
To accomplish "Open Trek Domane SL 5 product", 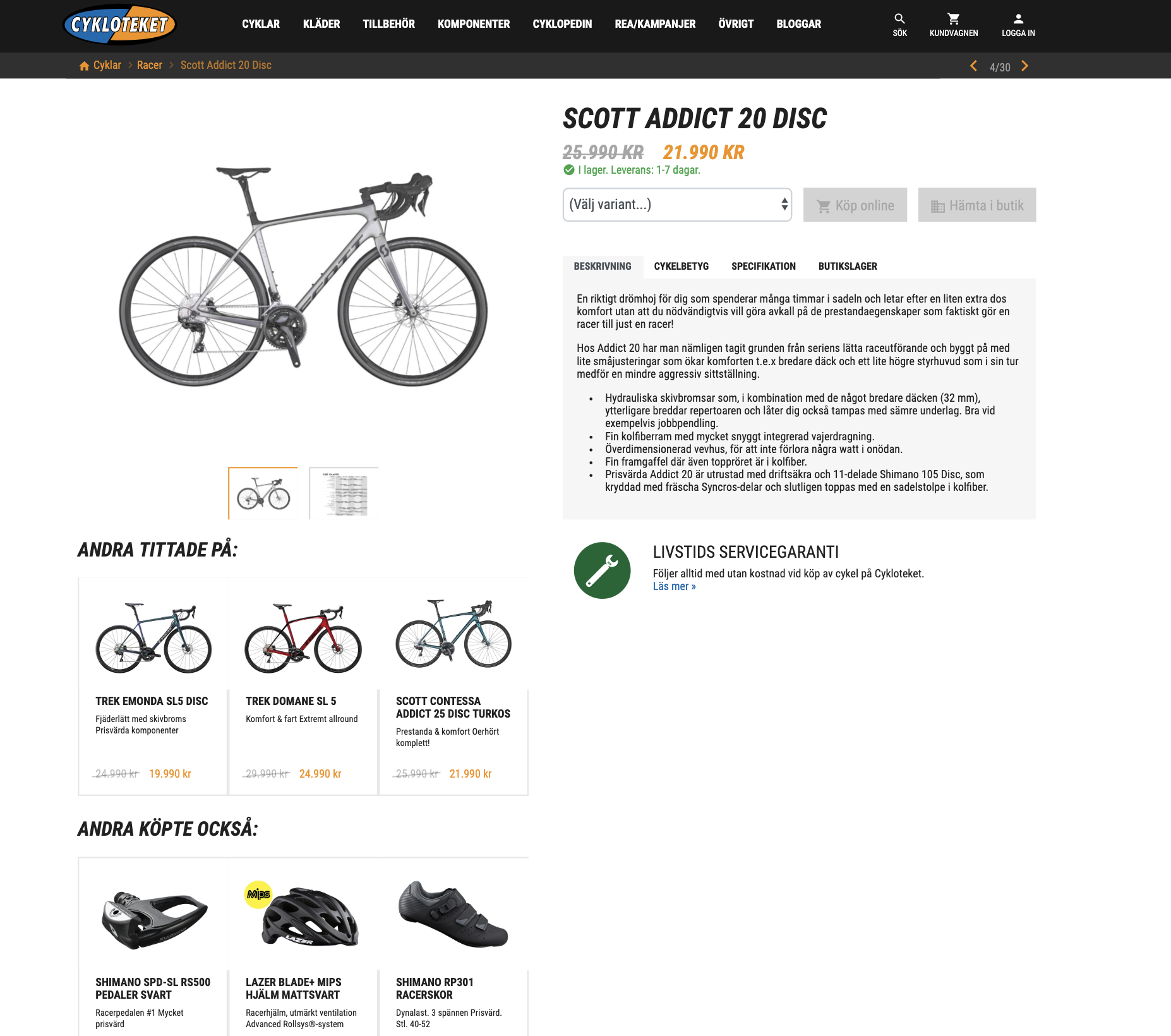I will pyautogui.click(x=303, y=687).
